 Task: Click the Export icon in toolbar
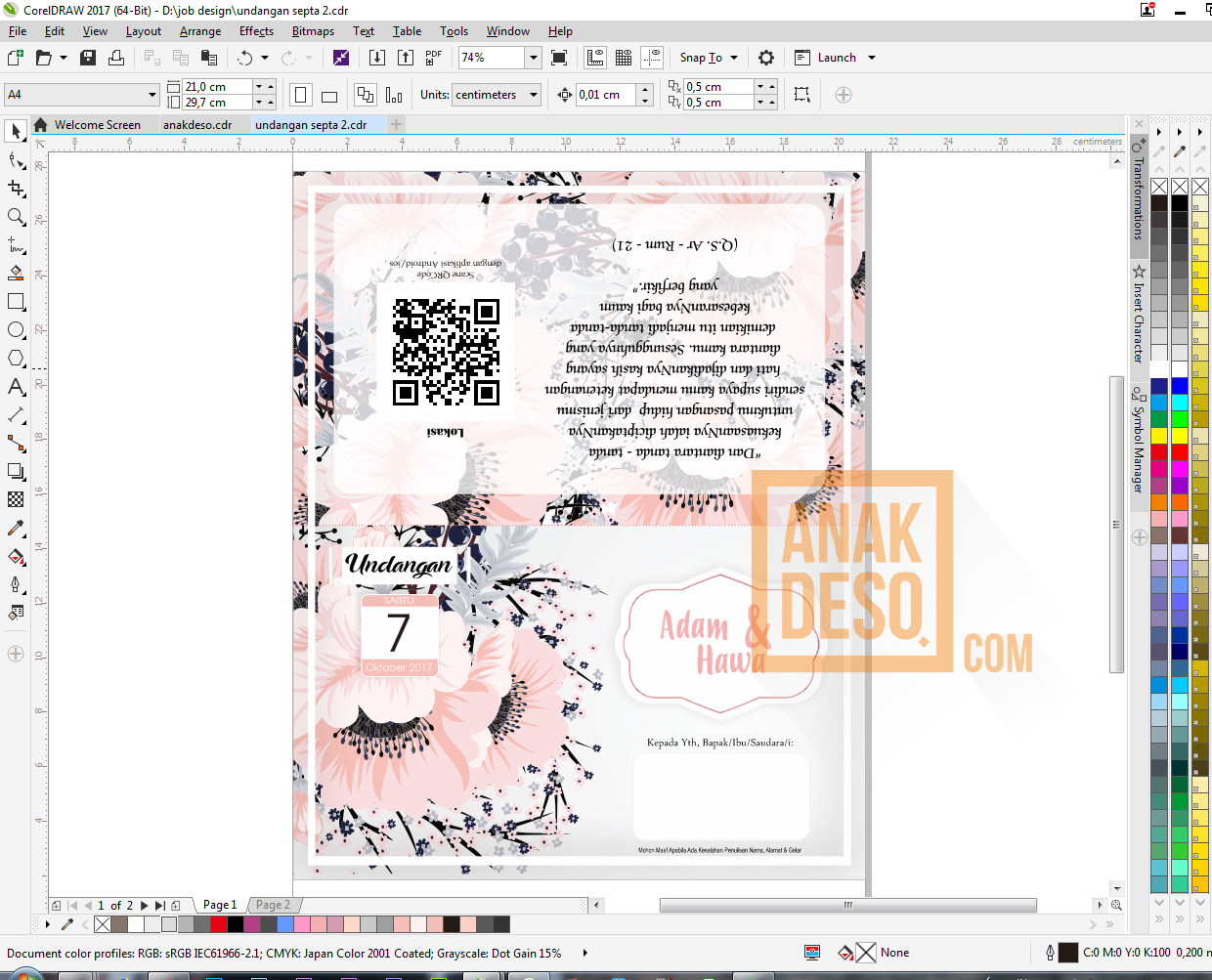(x=406, y=58)
